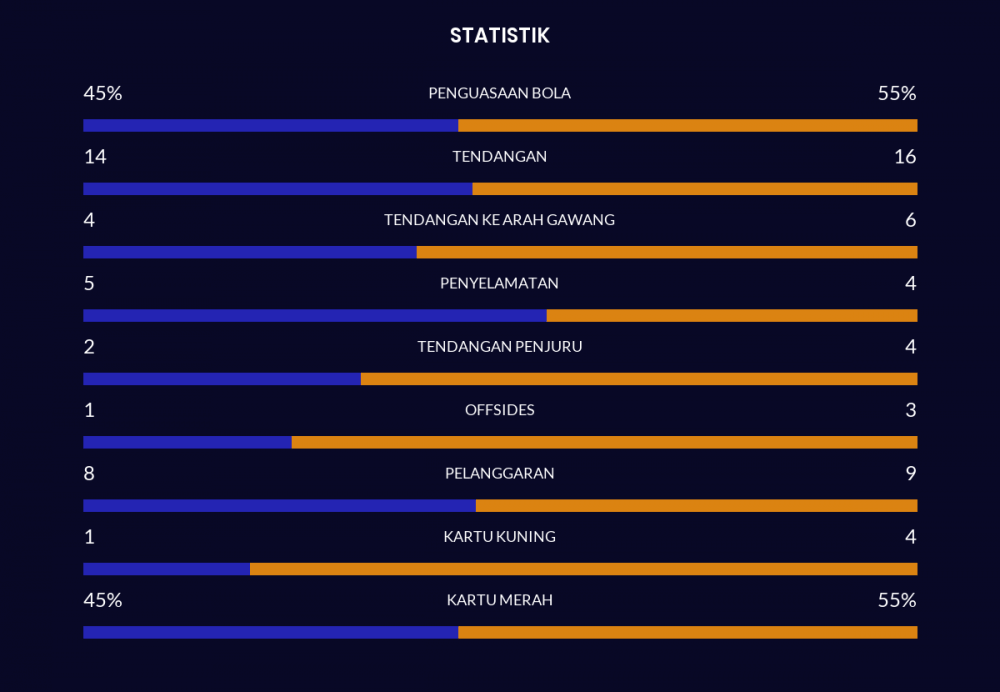The height and width of the screenshot is (692, 1000).
Task: Click blue segment of the Pelanggaran bar
Action: (279, 506)
